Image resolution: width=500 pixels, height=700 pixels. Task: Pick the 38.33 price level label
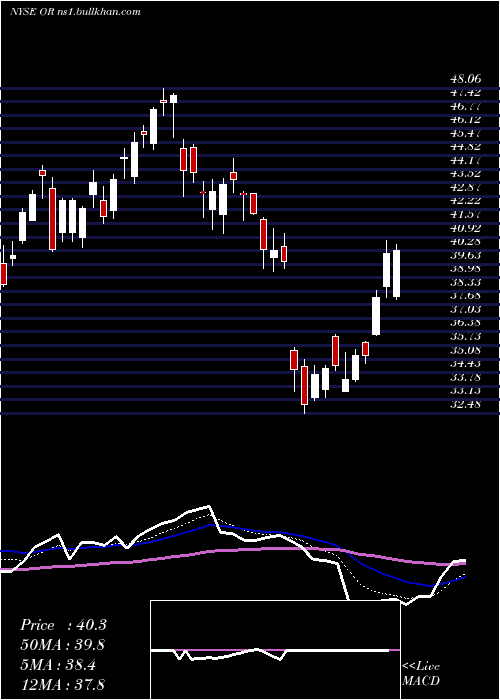(x=464, y=282)
